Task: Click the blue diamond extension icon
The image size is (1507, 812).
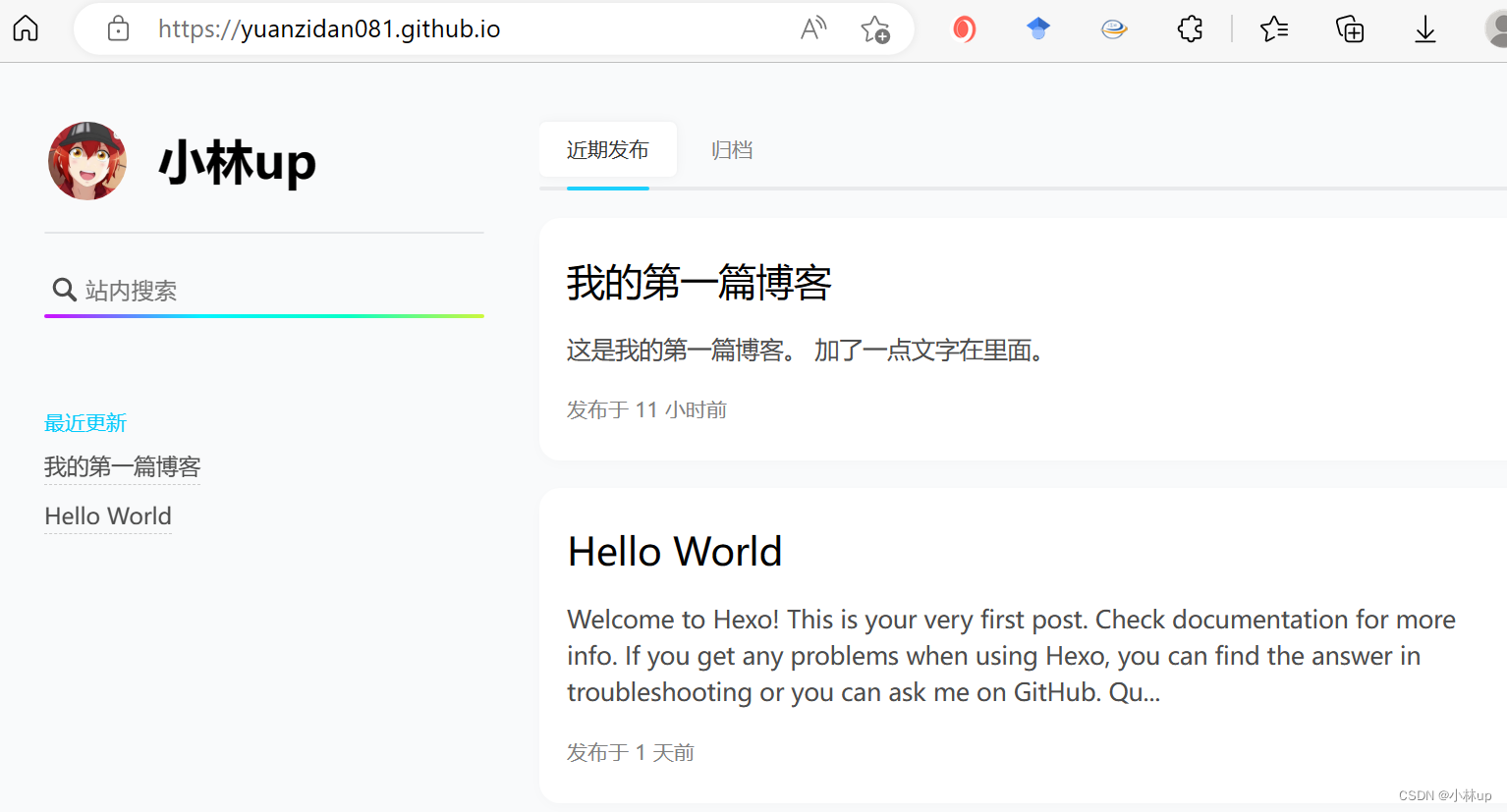Action: tap(1038, 28)
